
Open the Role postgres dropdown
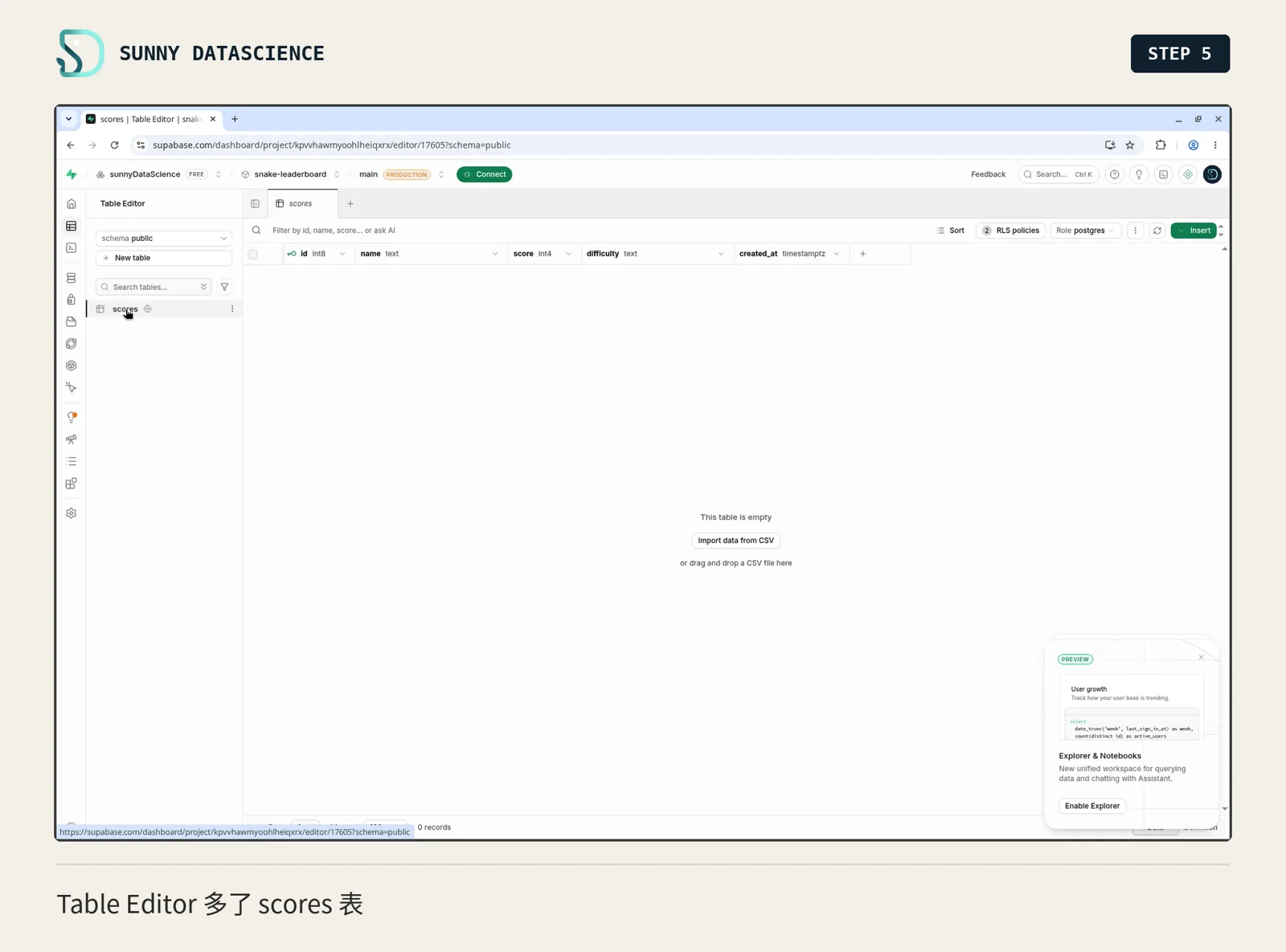1086,231
